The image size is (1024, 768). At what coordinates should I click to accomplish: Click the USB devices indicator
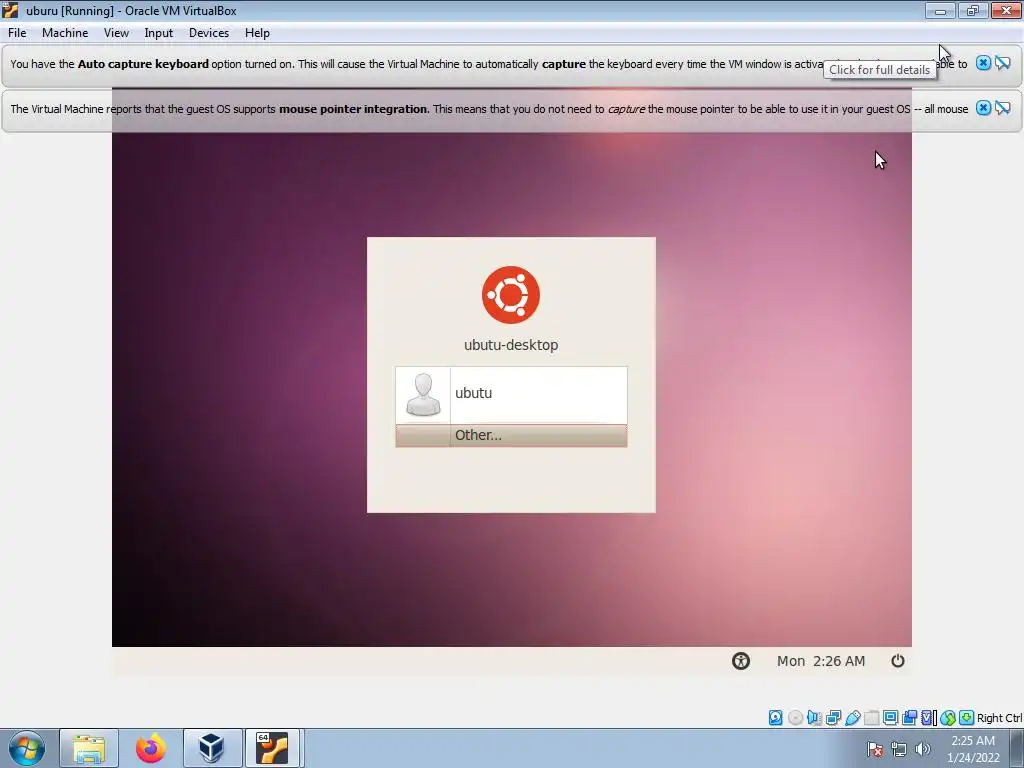coord(852,718)
